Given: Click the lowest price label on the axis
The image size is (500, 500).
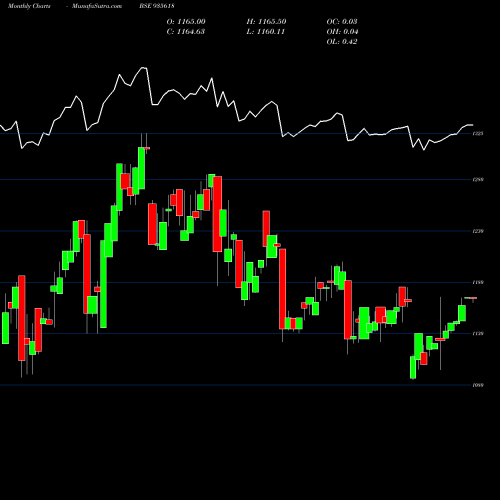Looking at the screenshot, I should coord(478,385).
